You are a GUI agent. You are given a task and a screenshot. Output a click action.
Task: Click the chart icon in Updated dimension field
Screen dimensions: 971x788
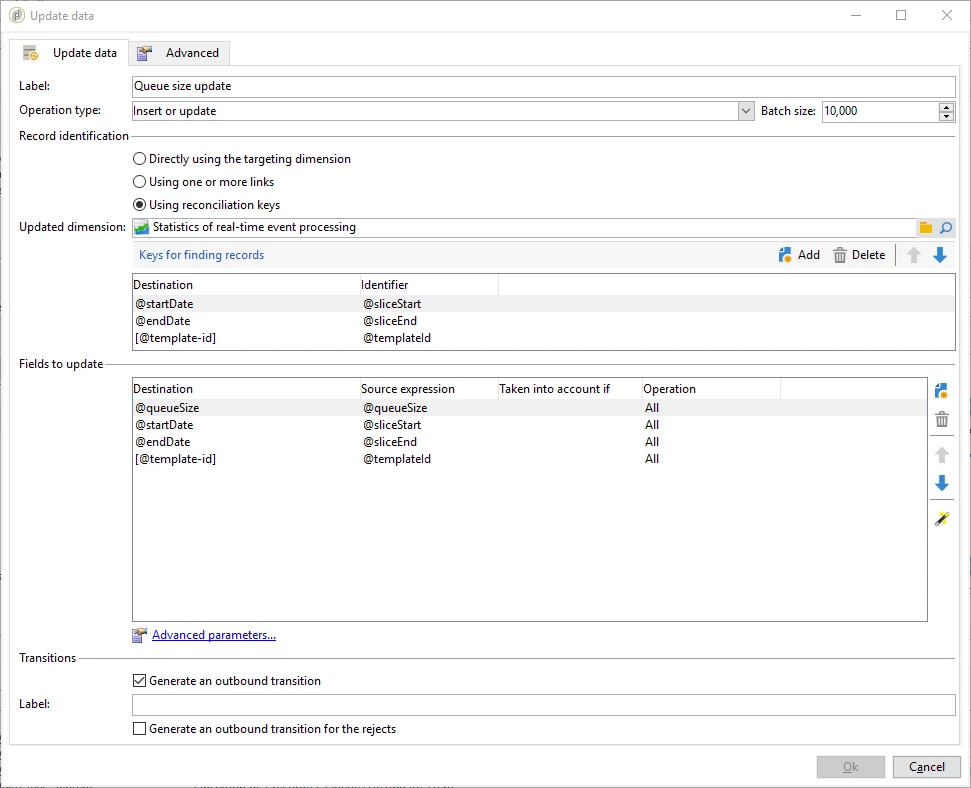pos(142,227)
